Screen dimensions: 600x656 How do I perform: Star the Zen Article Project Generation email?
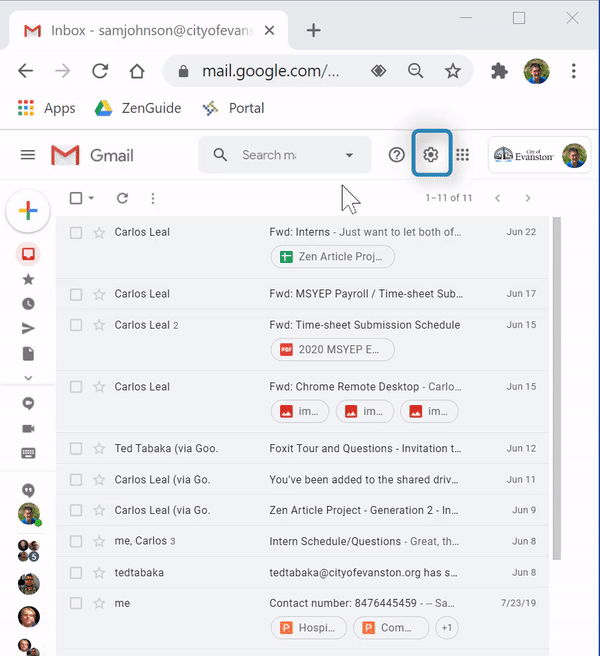click(99, 510)
